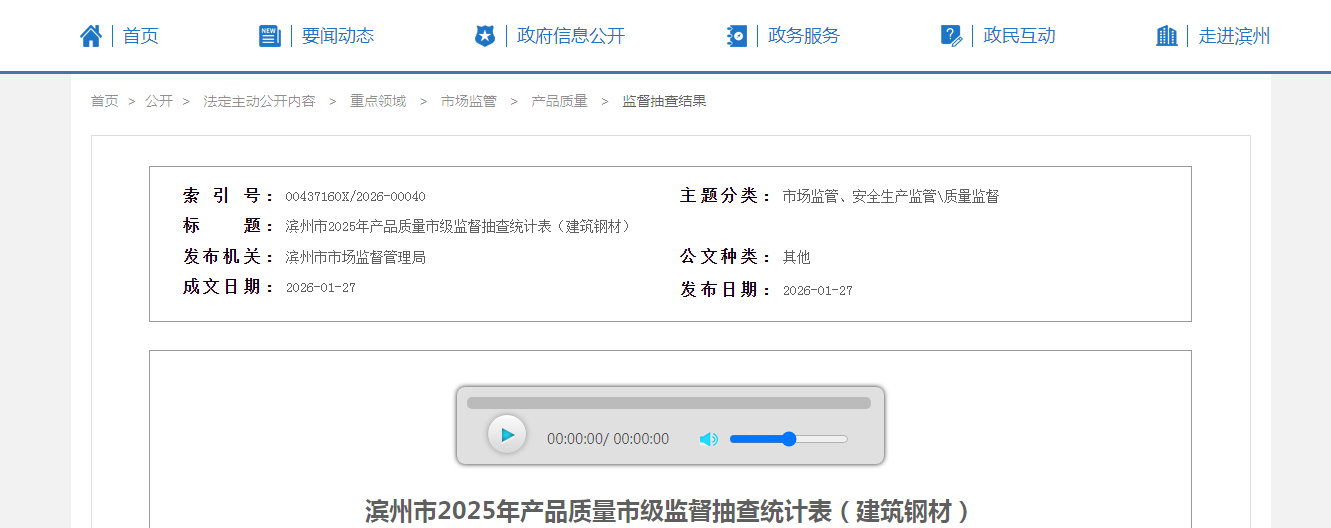This screenshot has width=1331, height=528.
Task: Click the large article heading 滨州市2025年产品质量市级监督抽查统计表
Action: click(669, 511)
